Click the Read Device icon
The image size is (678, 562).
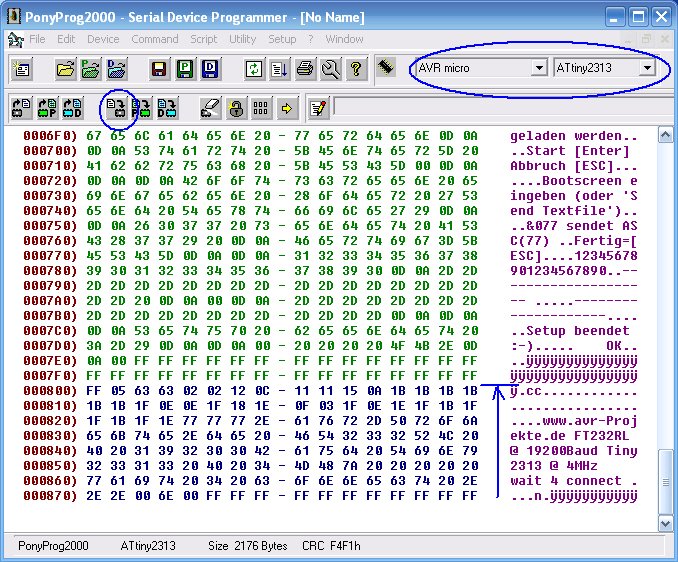click(x=21, y=108)
